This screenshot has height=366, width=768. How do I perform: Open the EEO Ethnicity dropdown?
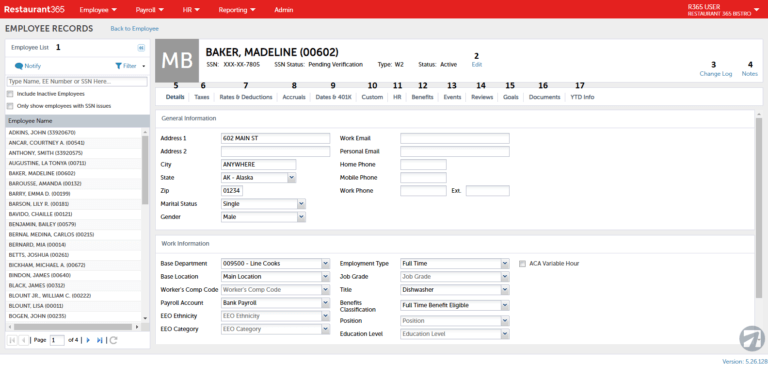[x=325, y=316]
